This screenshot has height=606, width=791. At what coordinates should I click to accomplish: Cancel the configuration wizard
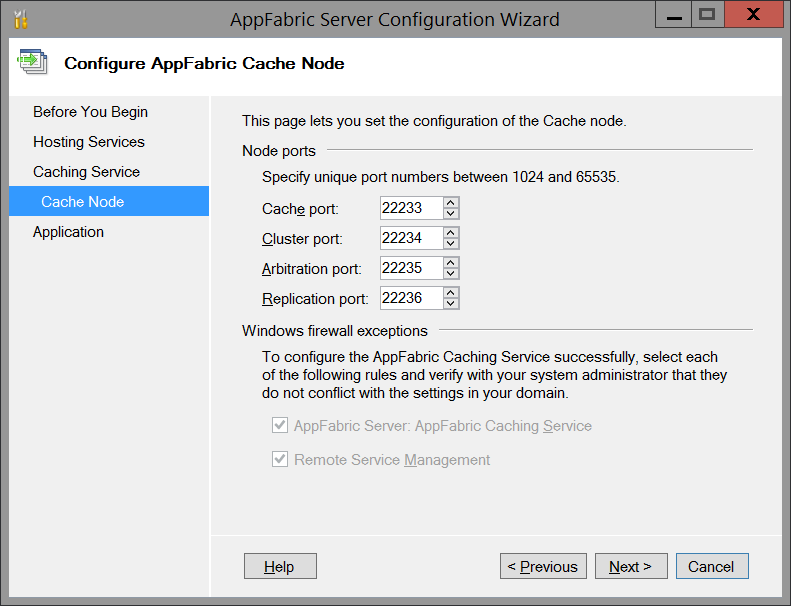coord(712,566)
